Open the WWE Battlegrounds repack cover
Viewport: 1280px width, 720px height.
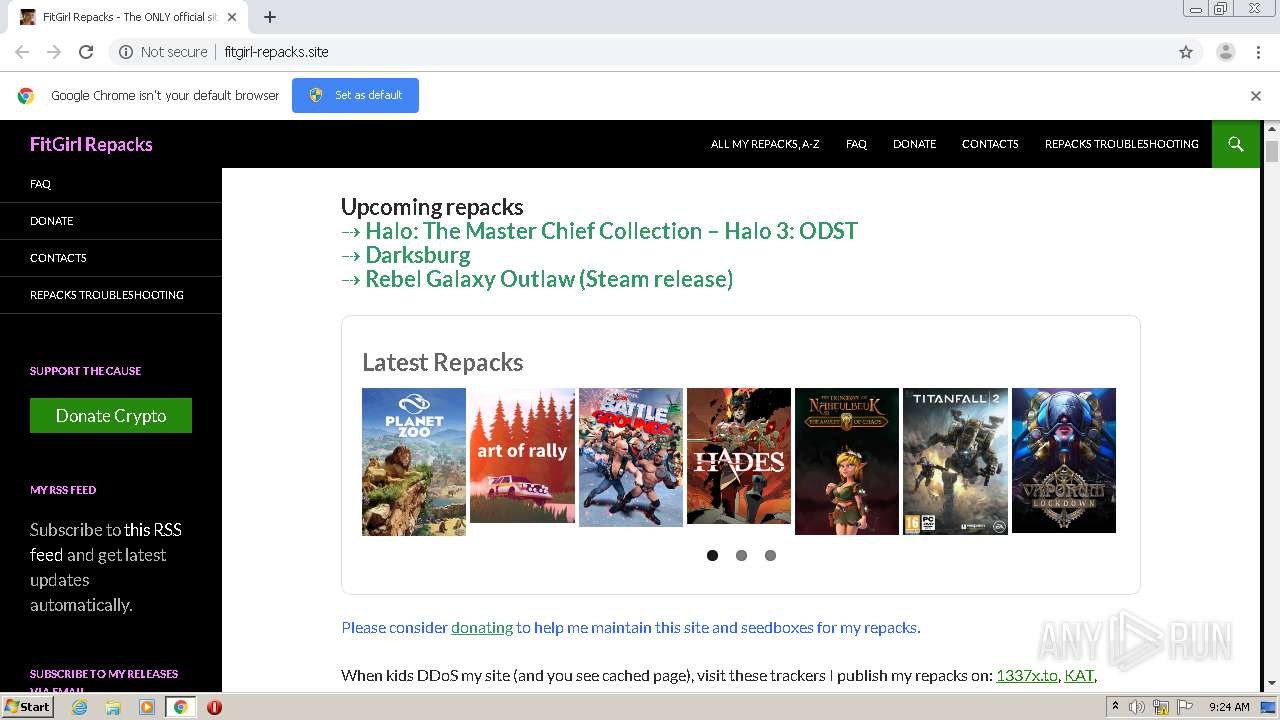(x=631, y=457)
